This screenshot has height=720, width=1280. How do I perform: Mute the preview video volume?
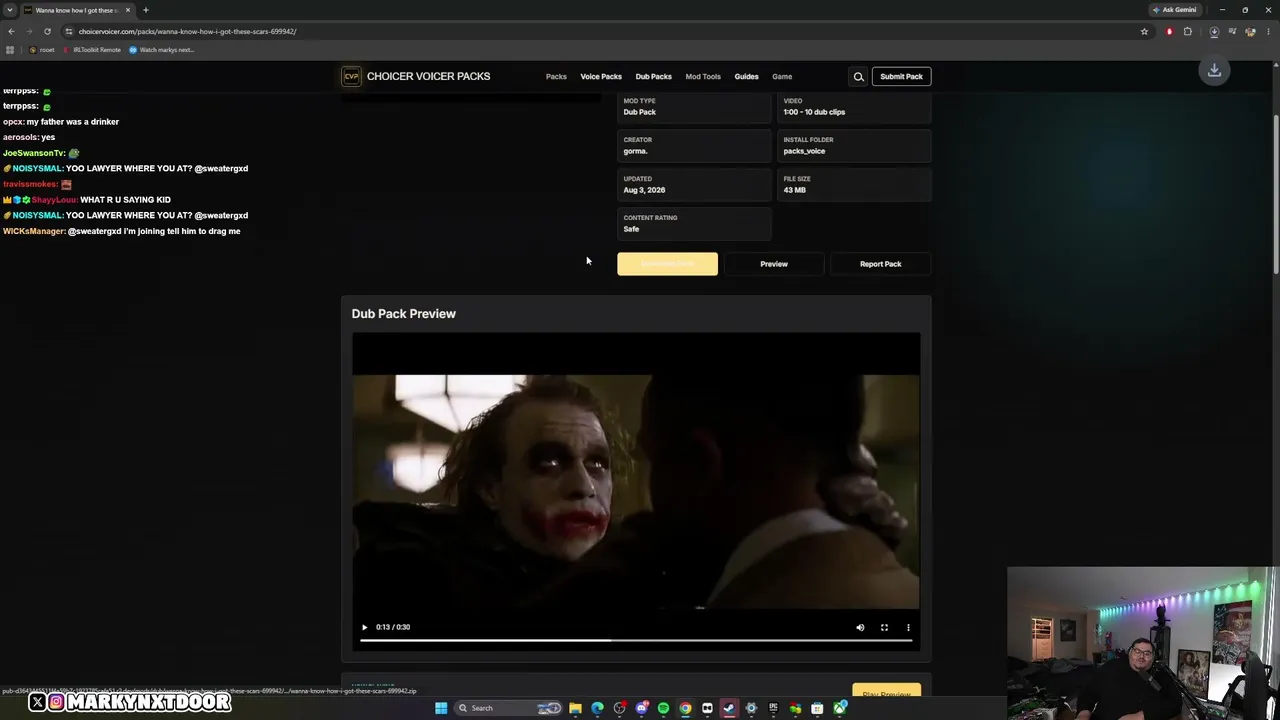(860, 627)
